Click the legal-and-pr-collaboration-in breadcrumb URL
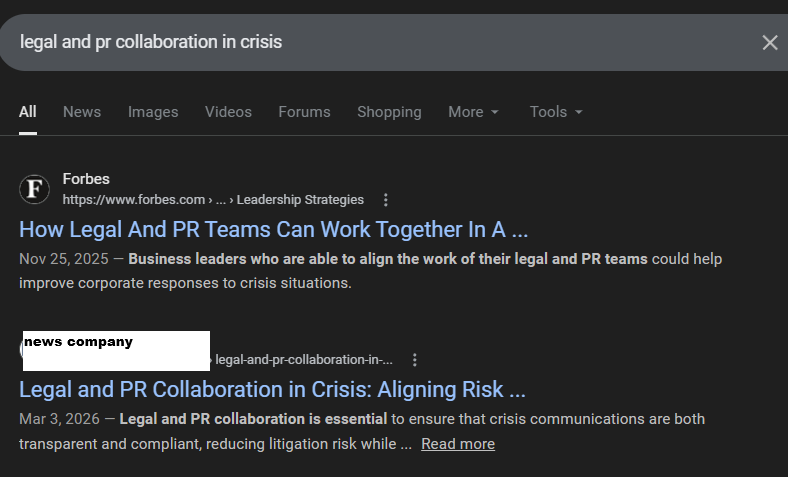This screenshot has height=477, width=788. [x=303, y=360]
